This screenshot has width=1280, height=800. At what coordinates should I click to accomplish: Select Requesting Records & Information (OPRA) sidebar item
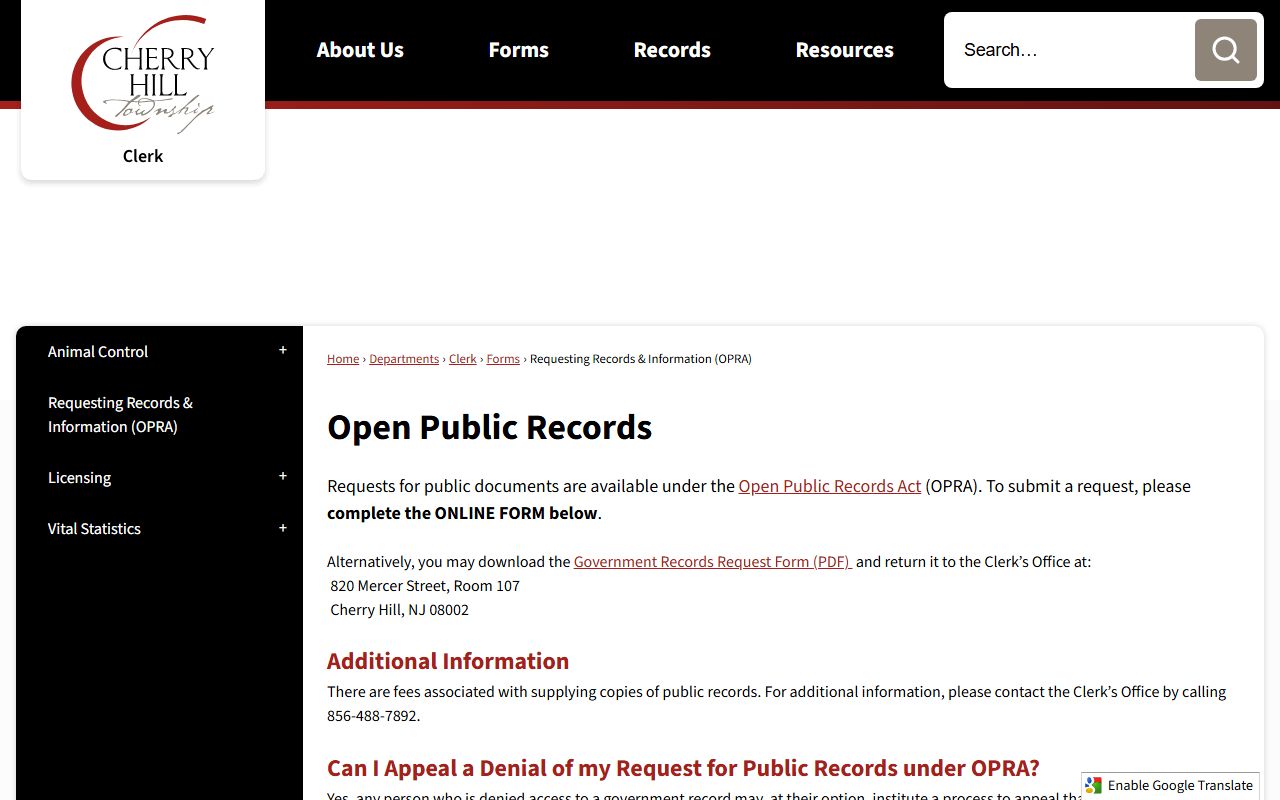[x=120, y=414]
